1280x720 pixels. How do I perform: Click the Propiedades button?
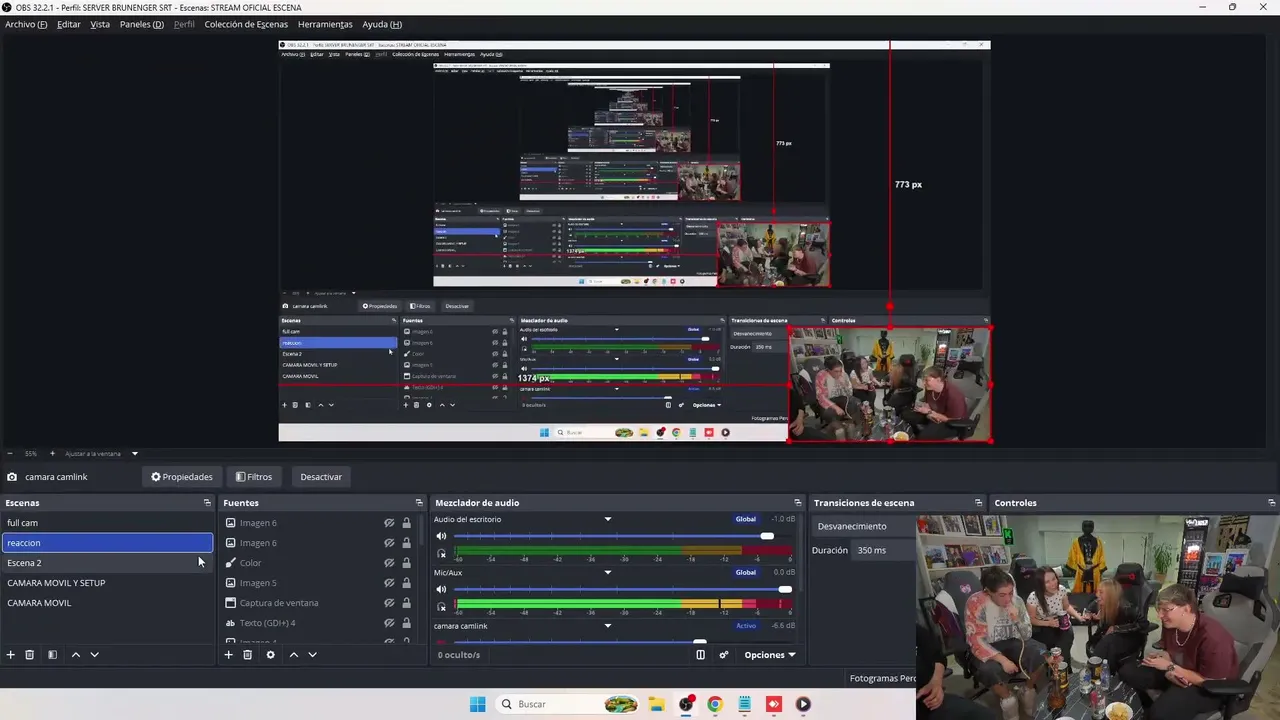[182, 477]
